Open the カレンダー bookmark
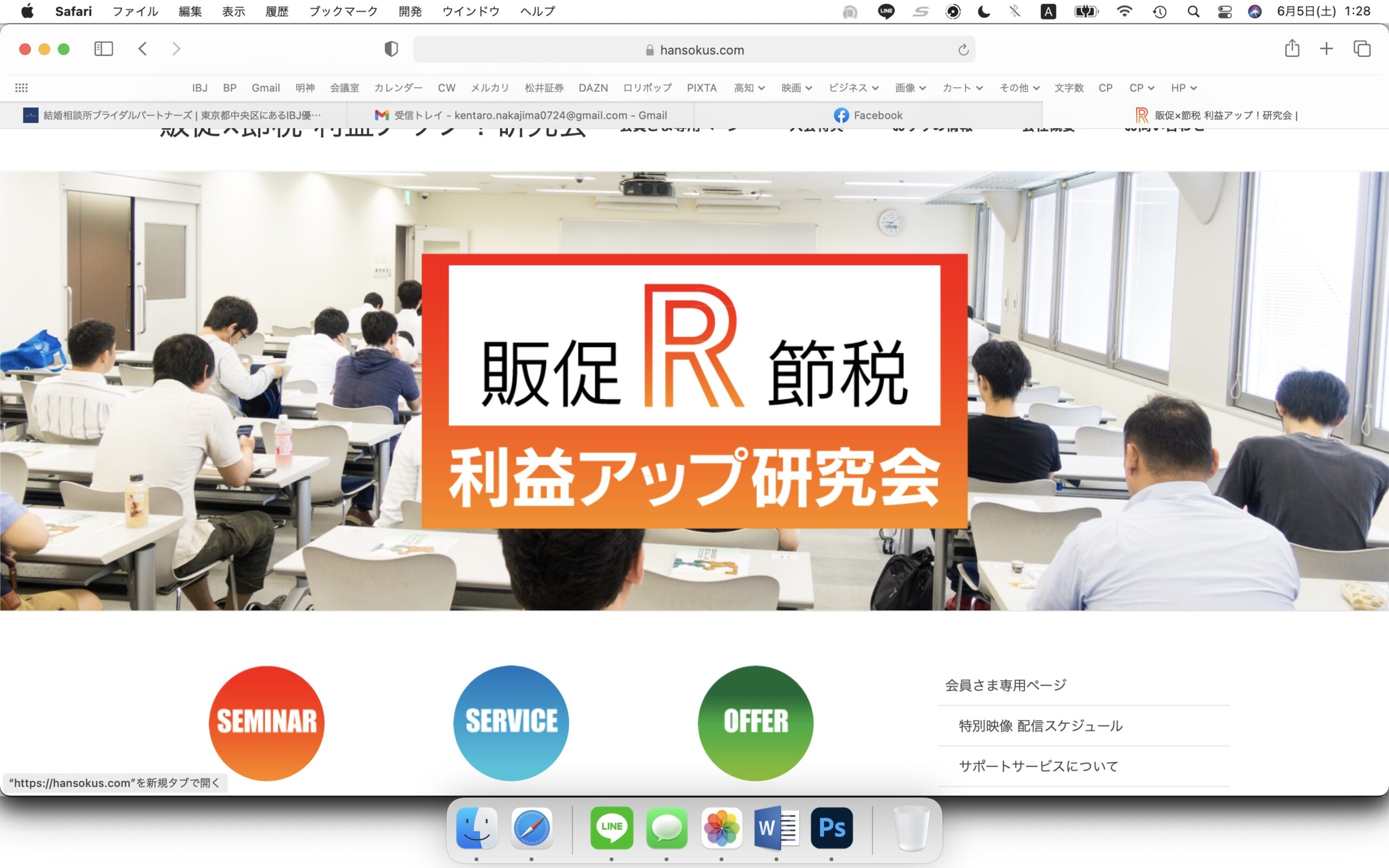 tap(398, 88)
